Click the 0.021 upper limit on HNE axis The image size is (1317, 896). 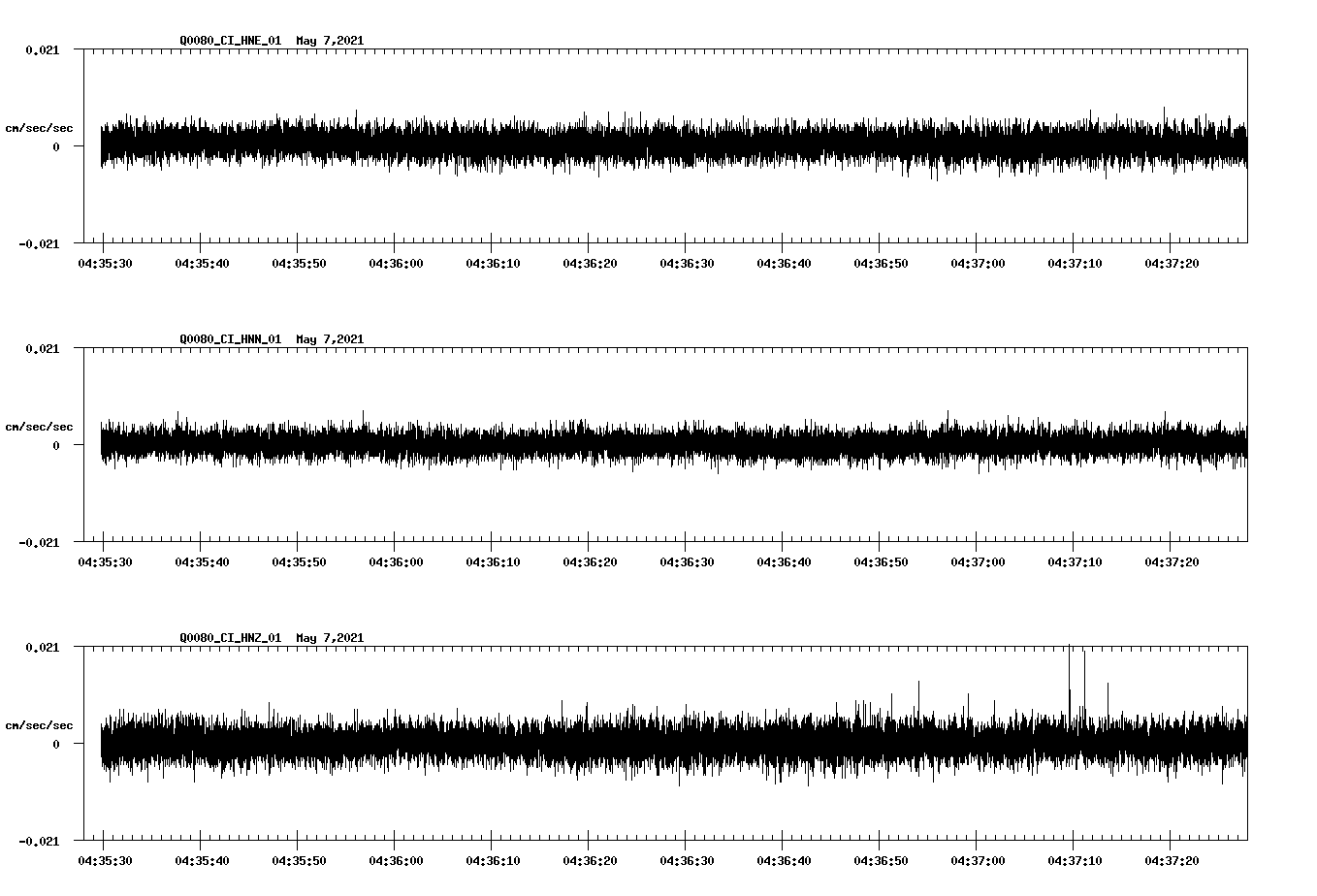pos(43,50)
